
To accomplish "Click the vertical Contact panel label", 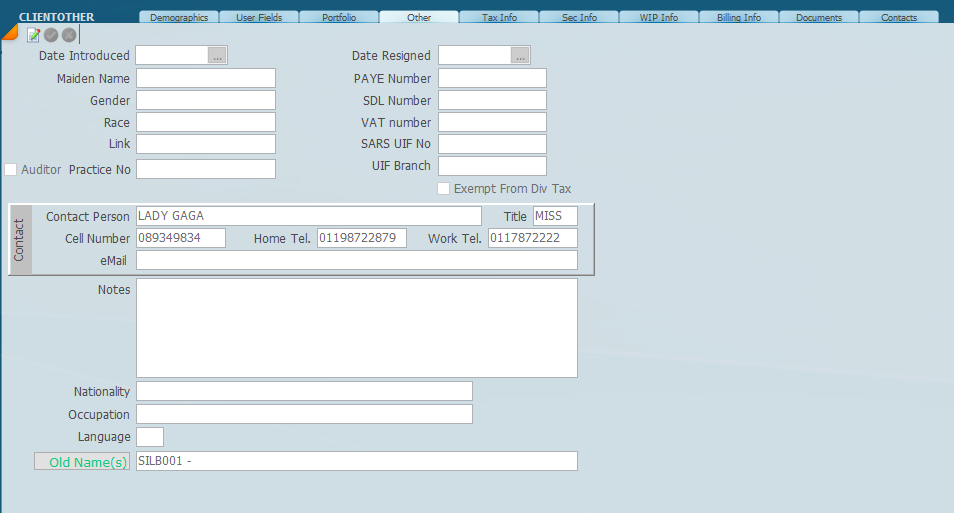I will click(20, 239).
